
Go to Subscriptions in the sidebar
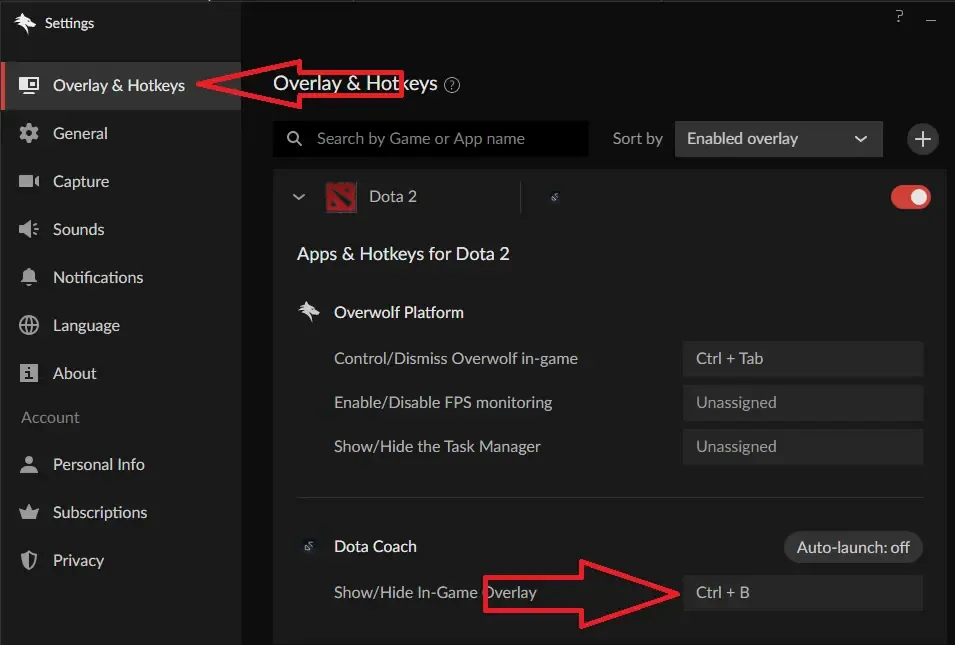(x=99, y=512)
